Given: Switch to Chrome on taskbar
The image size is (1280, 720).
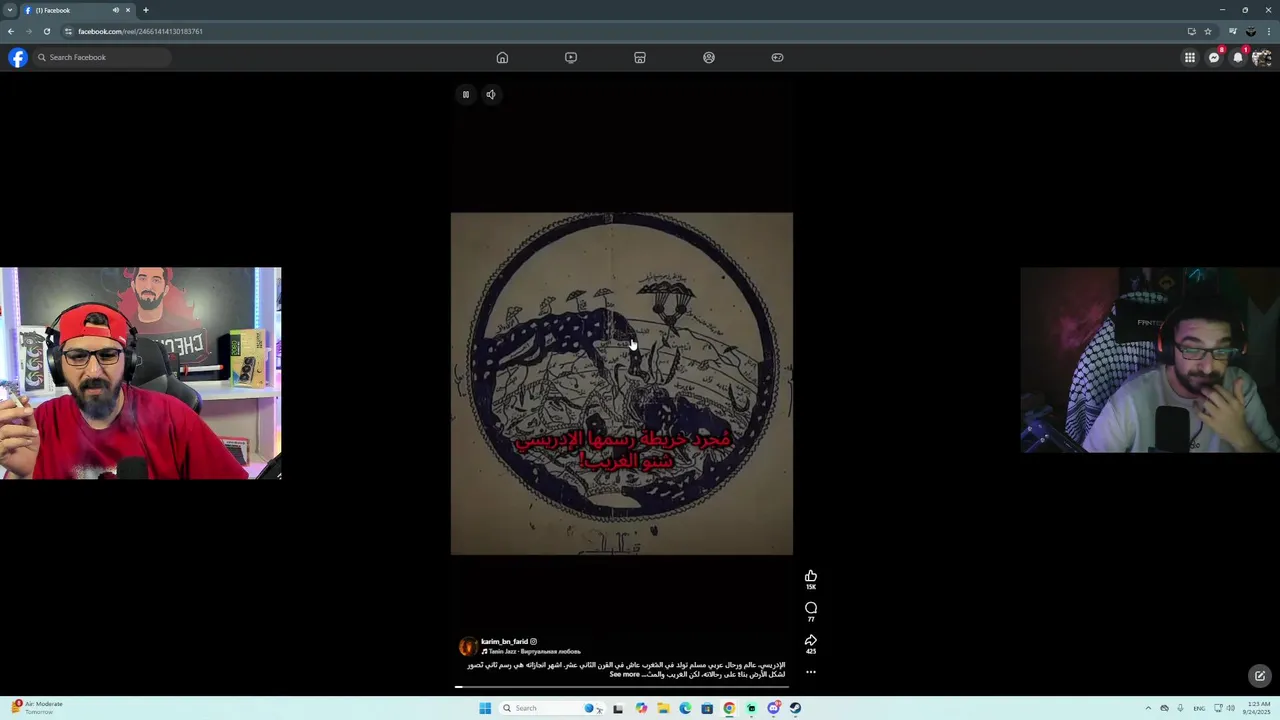Looking at the screenshot, I should [x=729, y=708].
